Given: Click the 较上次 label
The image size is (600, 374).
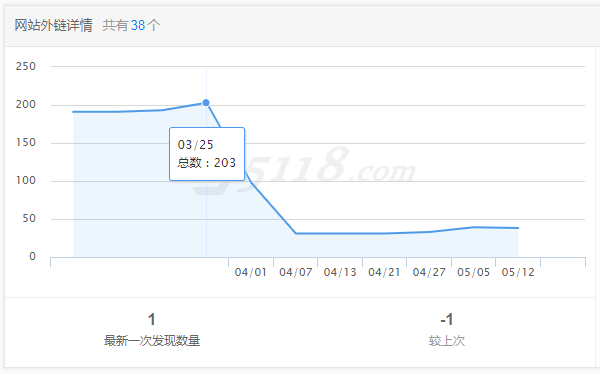Looking at the screenshot, I should pyautogui.click(x=447, y=340).
